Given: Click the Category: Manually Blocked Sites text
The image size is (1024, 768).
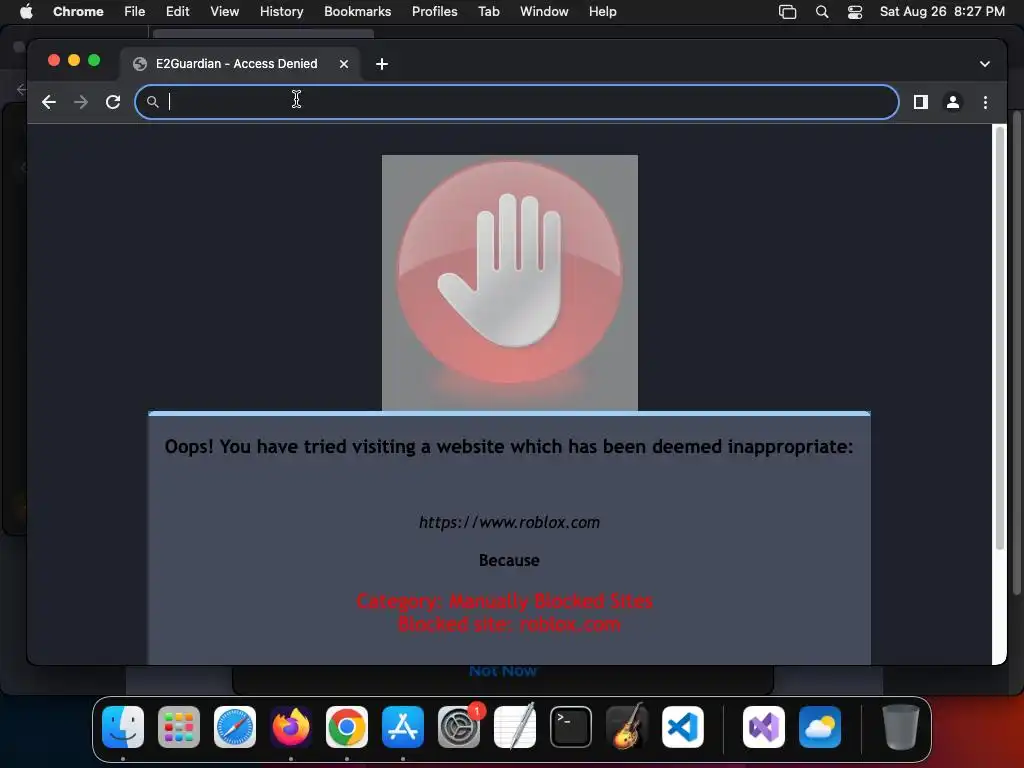Looking at the screenshot, I should [505, 601].
